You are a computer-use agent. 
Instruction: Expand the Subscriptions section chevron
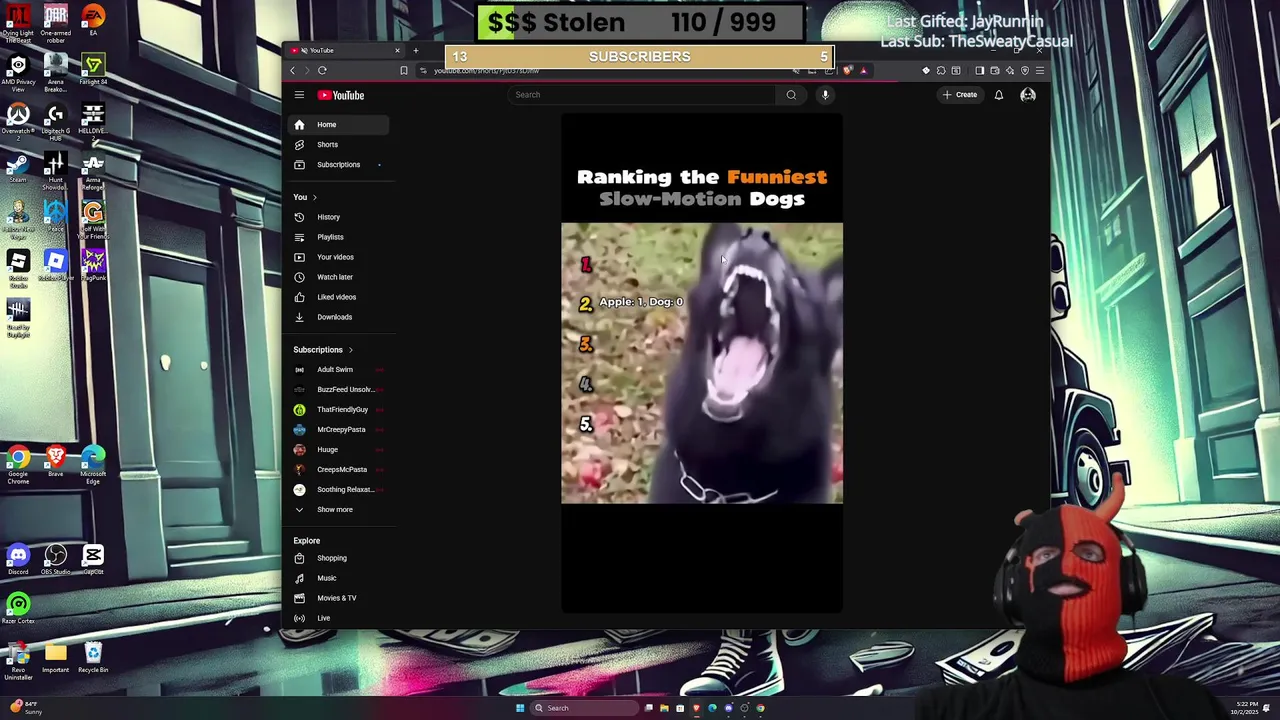[x=350, y=350]
